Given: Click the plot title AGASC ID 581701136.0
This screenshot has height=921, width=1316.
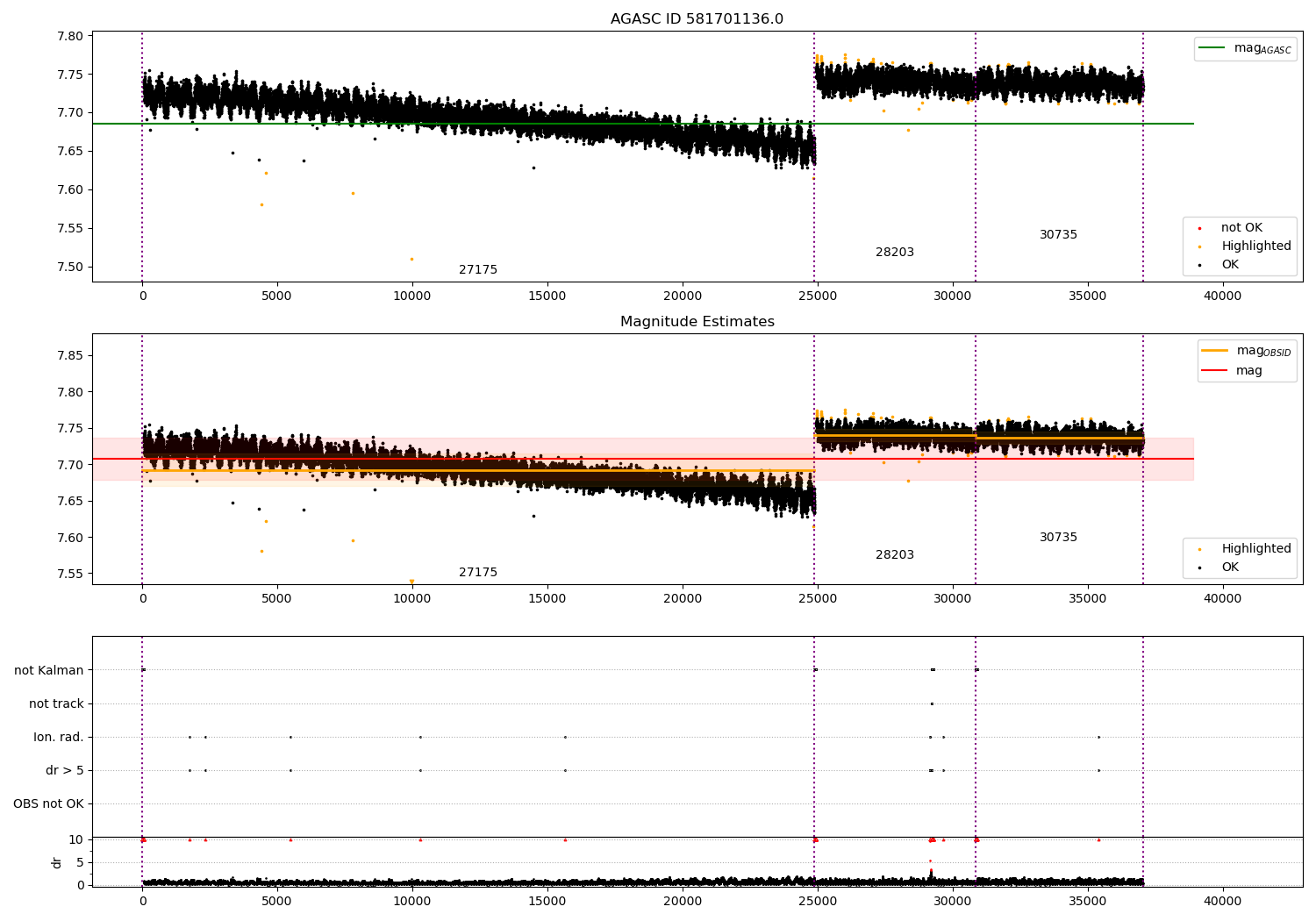Looking at the screenshot, I should pos(697,19).
